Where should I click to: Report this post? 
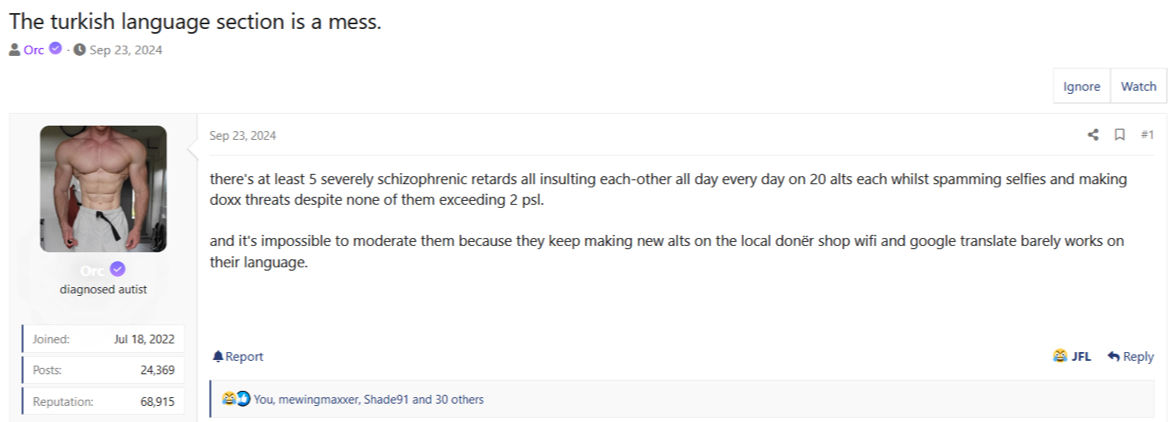tap(244, 357)
